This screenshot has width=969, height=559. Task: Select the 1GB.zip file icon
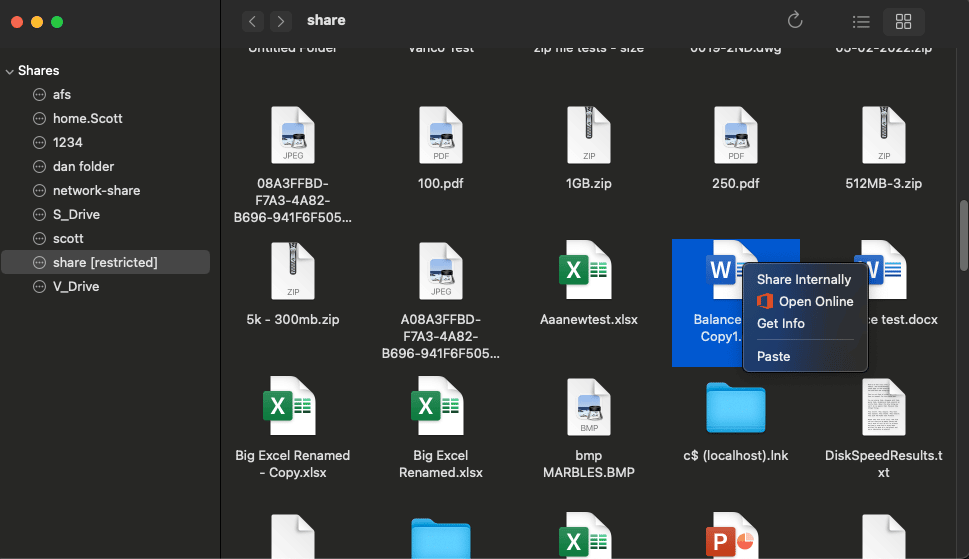coord(589,137)
